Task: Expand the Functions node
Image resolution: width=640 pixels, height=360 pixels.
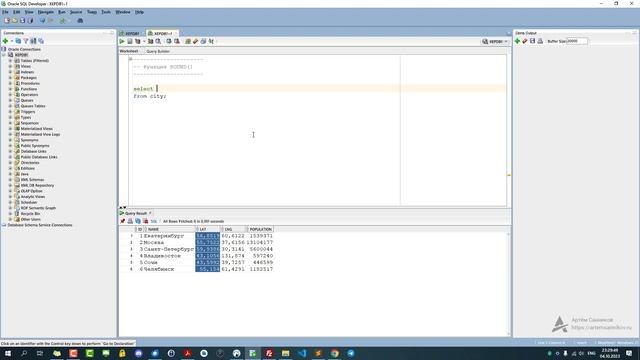Action: pyautogui.click(x=10, y=89)
